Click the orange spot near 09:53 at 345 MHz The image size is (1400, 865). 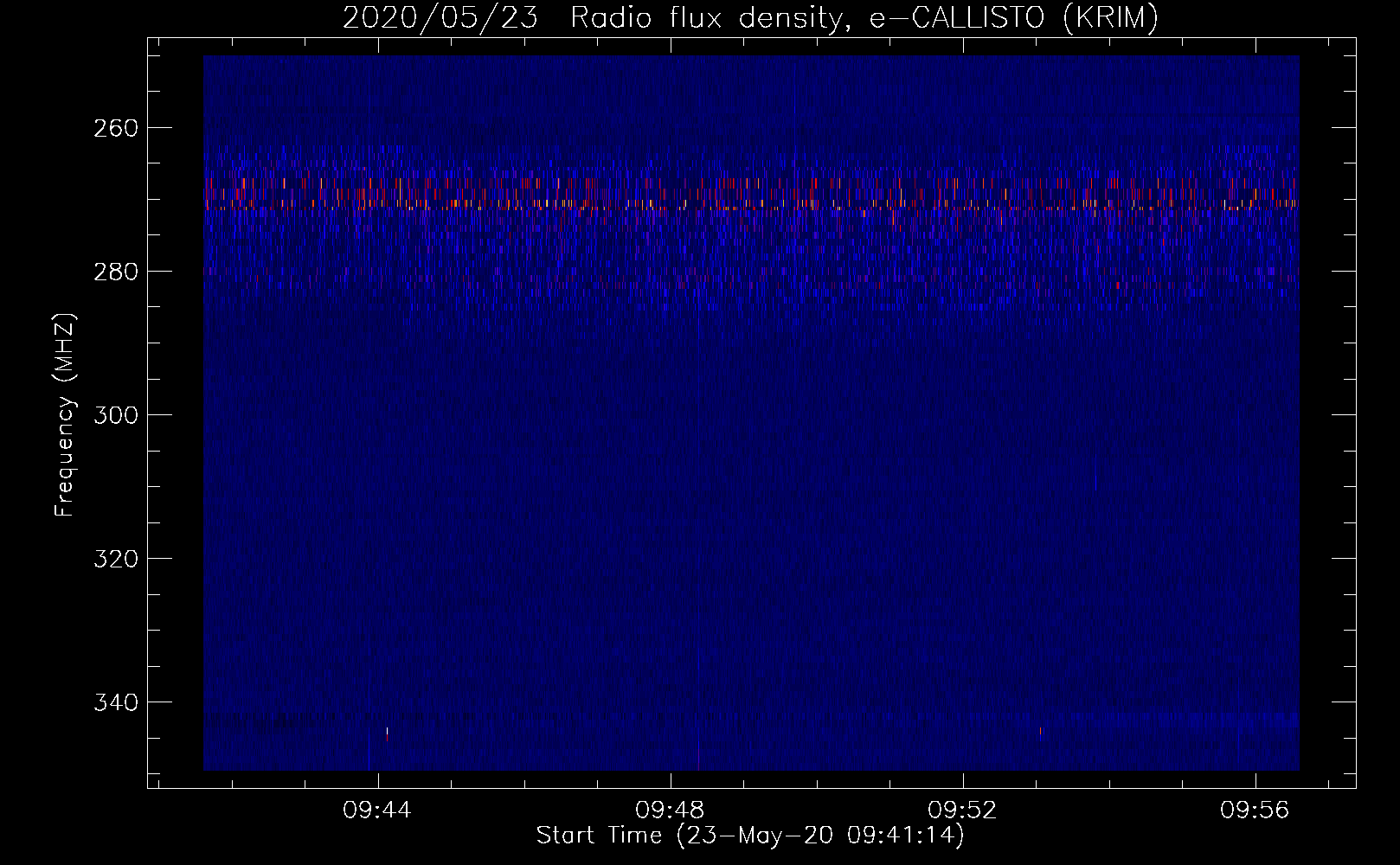[1041, 733]
